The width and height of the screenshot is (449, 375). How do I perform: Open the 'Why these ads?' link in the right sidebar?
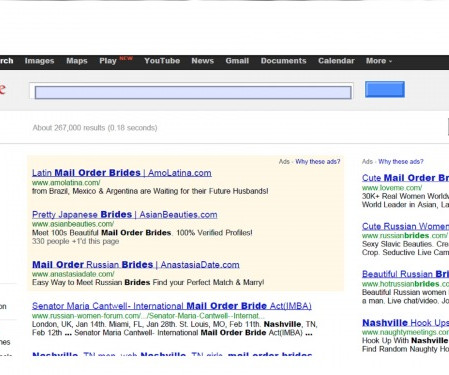tap(401, 162)
